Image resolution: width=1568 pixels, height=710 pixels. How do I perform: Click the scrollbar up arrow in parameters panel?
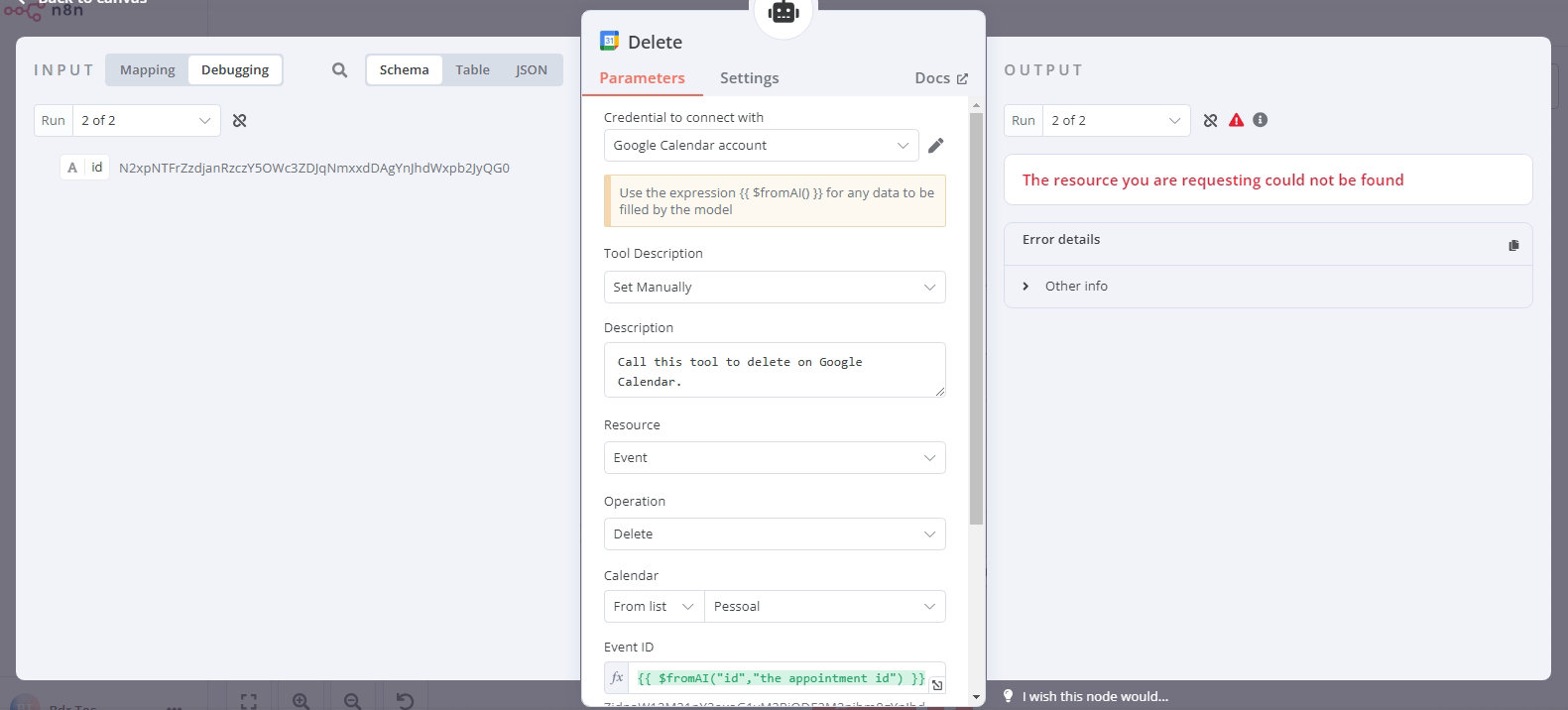coord(976,104)
